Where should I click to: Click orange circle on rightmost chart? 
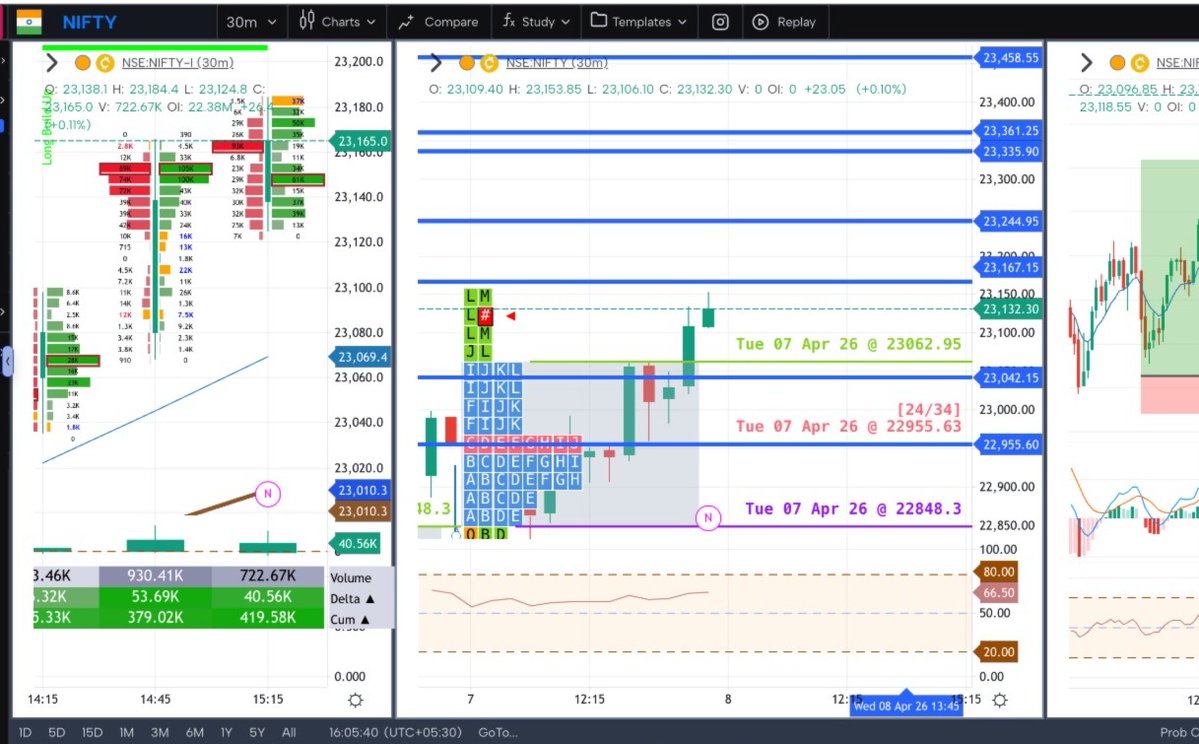[x=1117, y=63]
